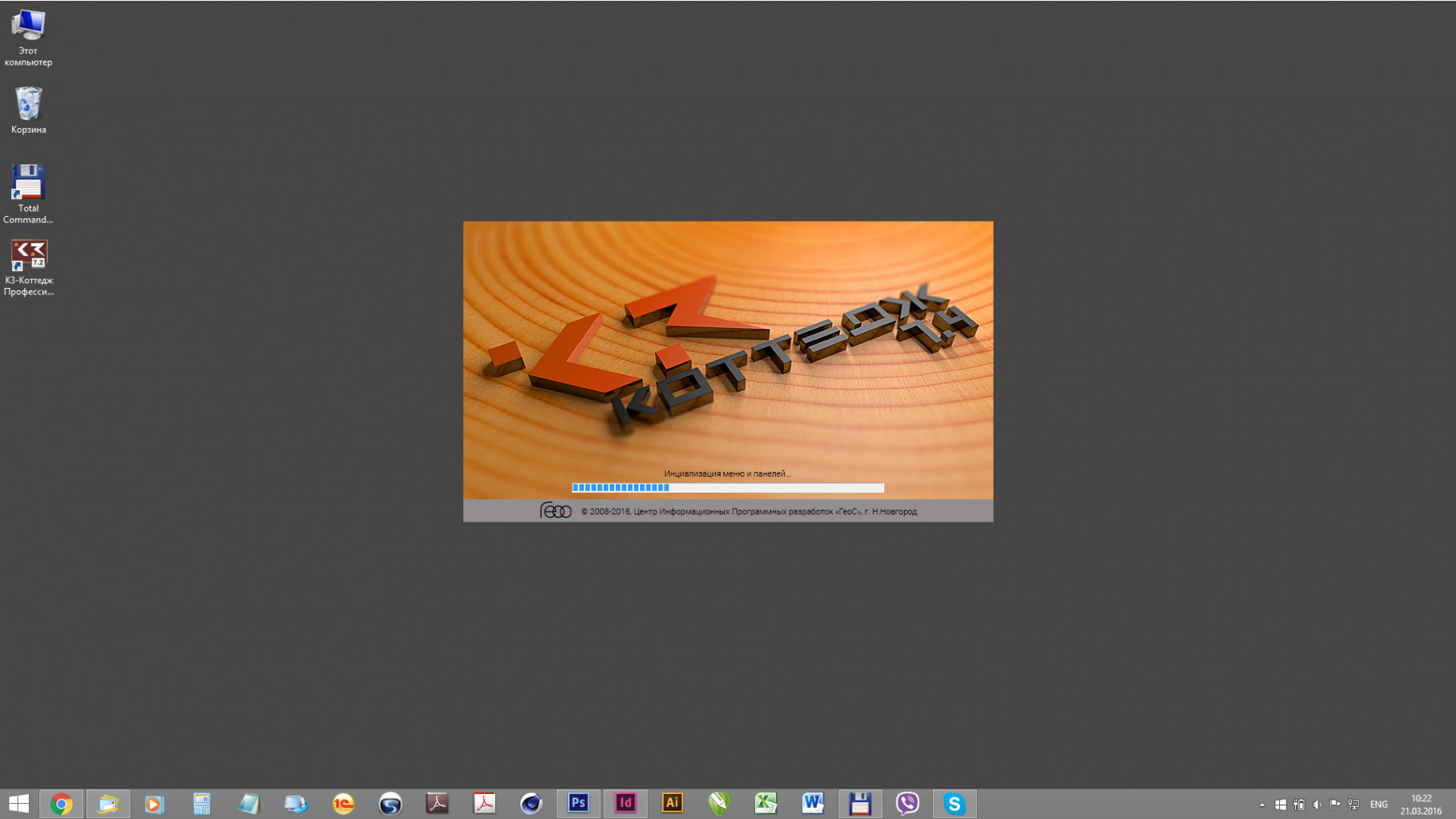Open the volume speaker tray icon
Screen dimensions: 1456x819
point(1318,805)
